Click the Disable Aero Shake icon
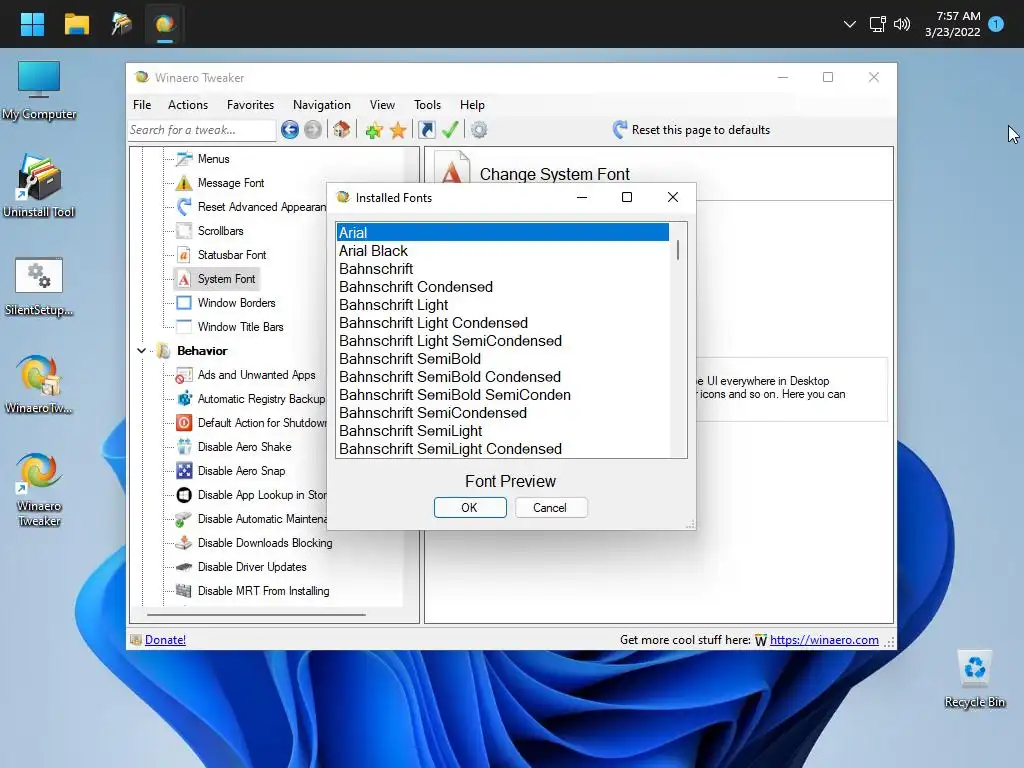1024x768 pixels. coord(185,447)
